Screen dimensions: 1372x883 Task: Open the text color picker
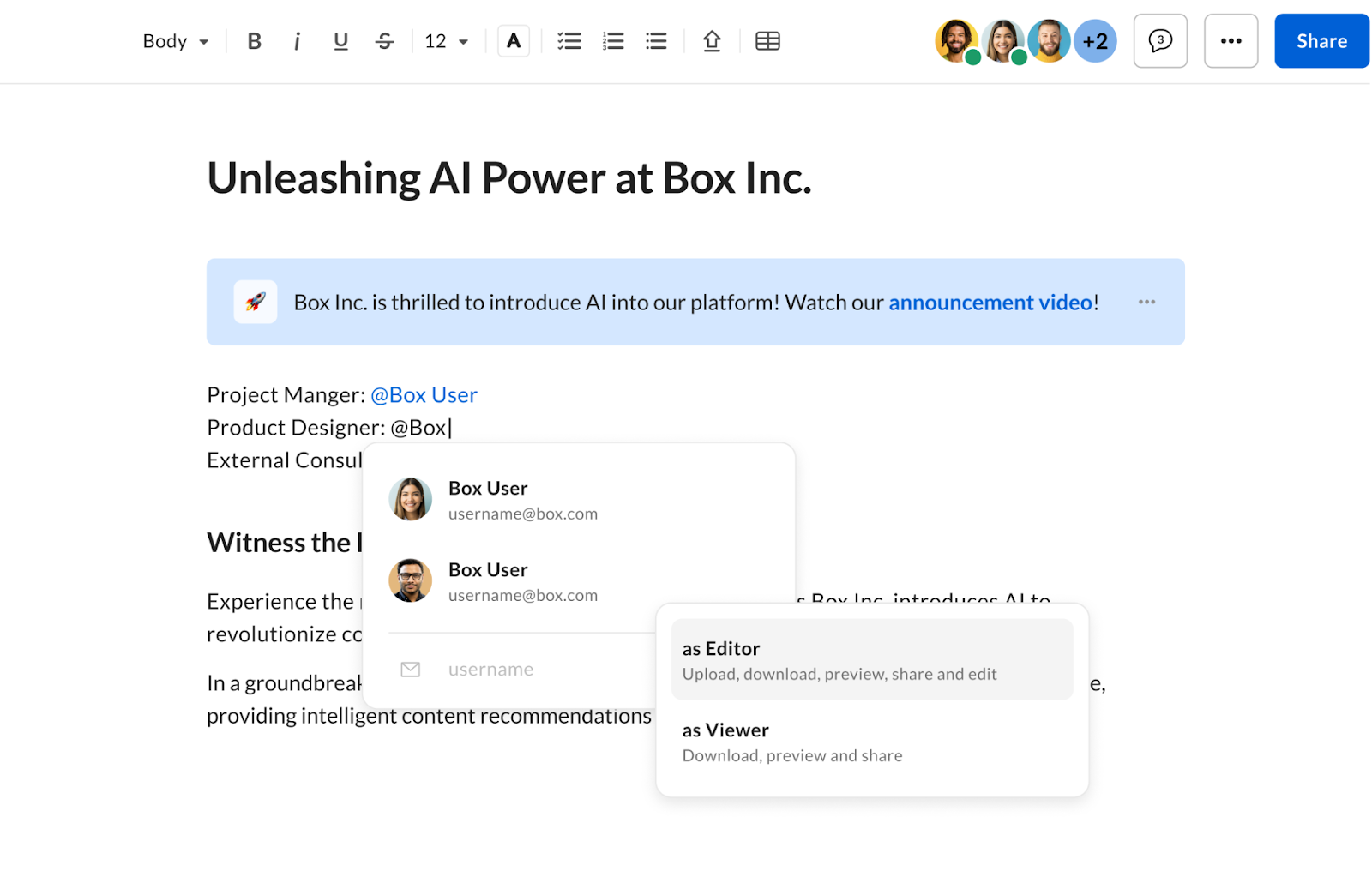coord(514,41)
